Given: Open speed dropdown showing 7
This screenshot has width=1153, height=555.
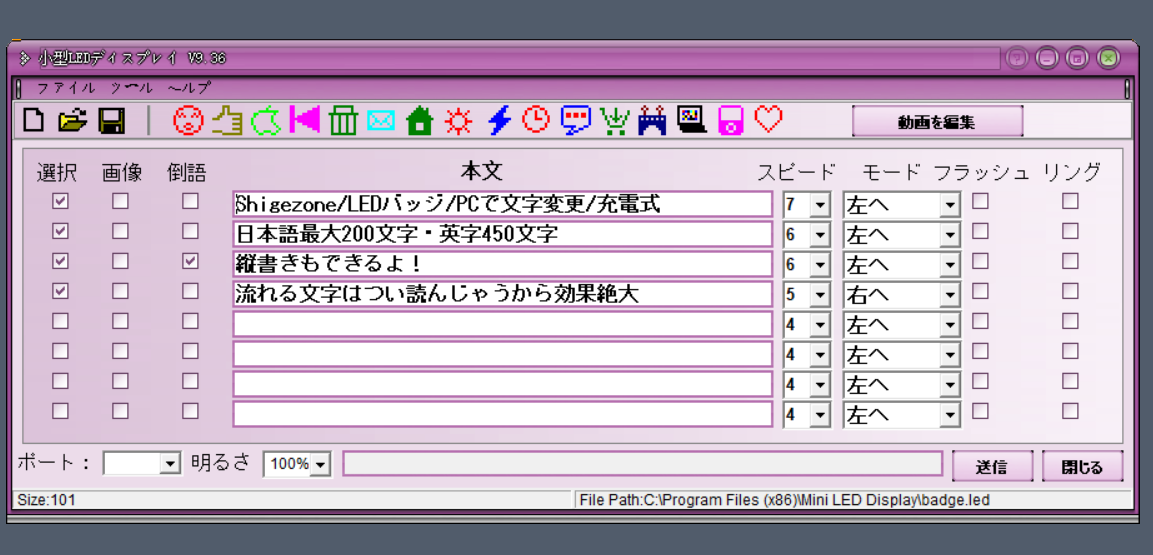Looking at the screenshot, I should [819, 204].
